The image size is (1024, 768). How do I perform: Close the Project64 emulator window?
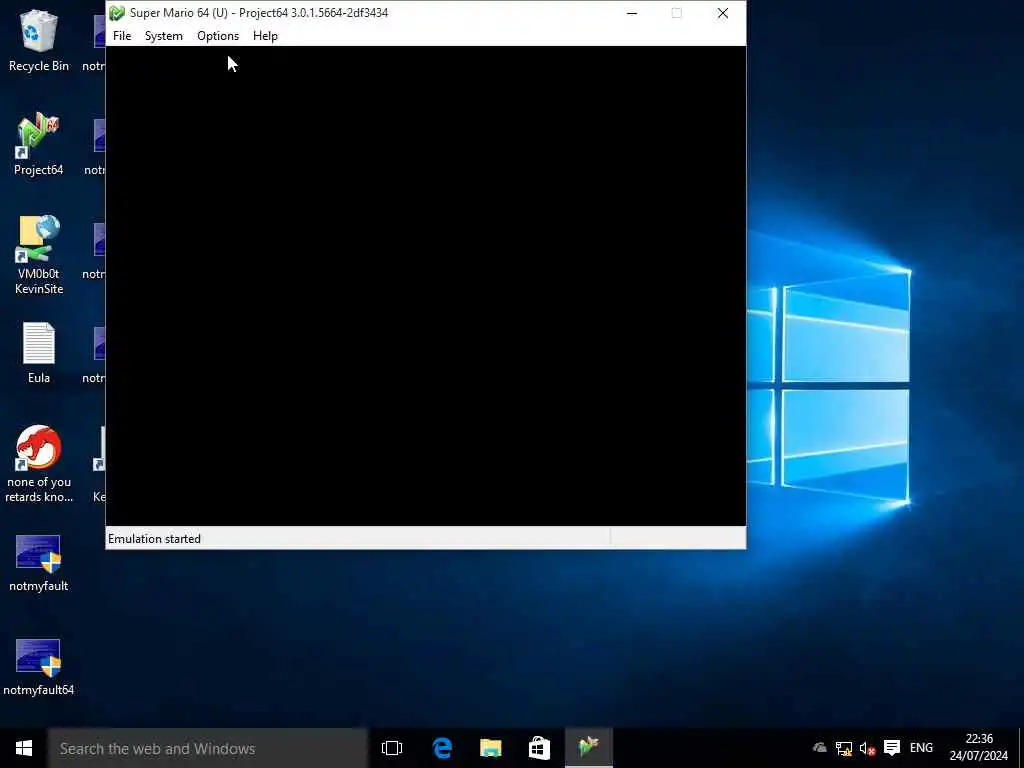(723, 13)
